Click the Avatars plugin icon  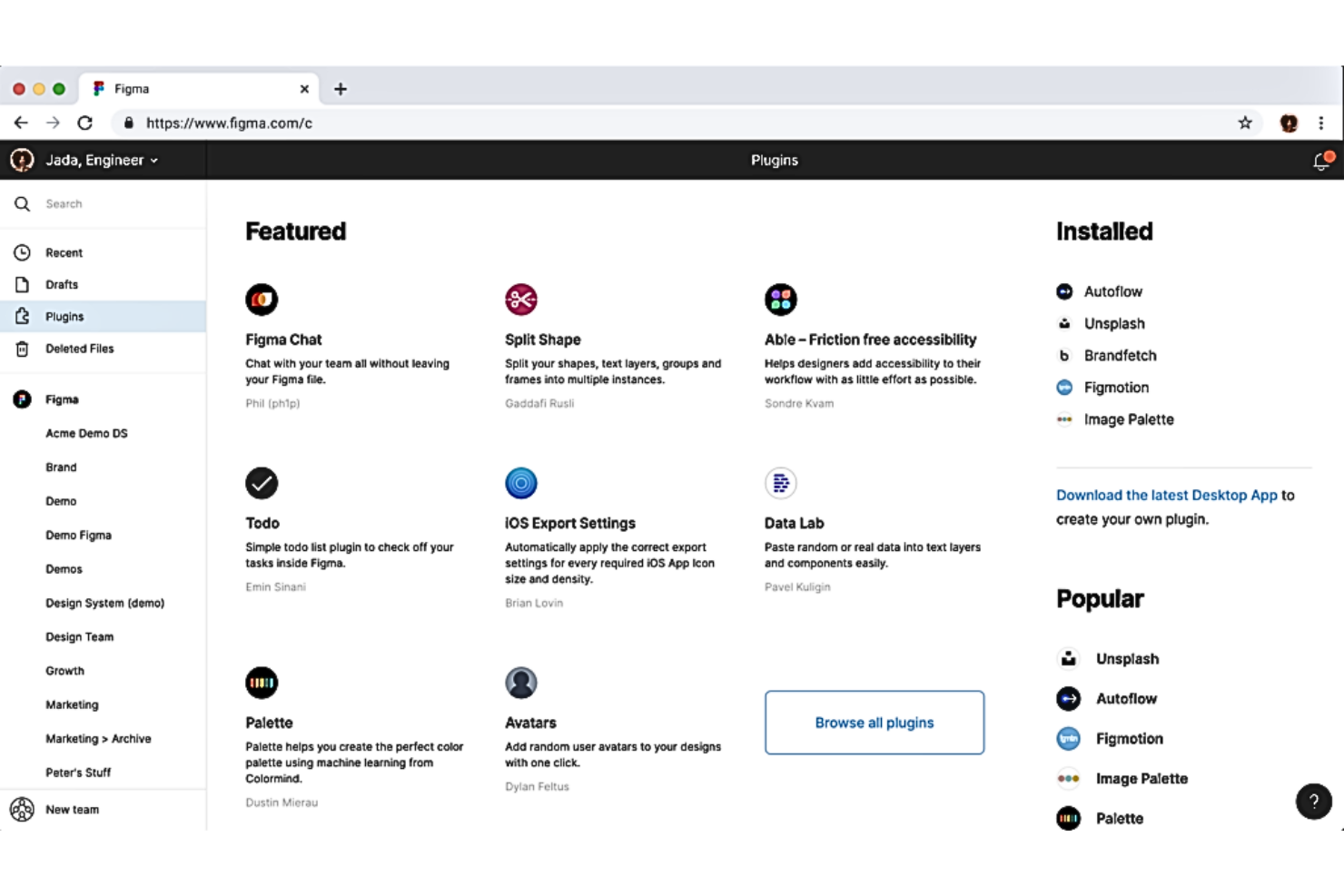tap(521, 683)
